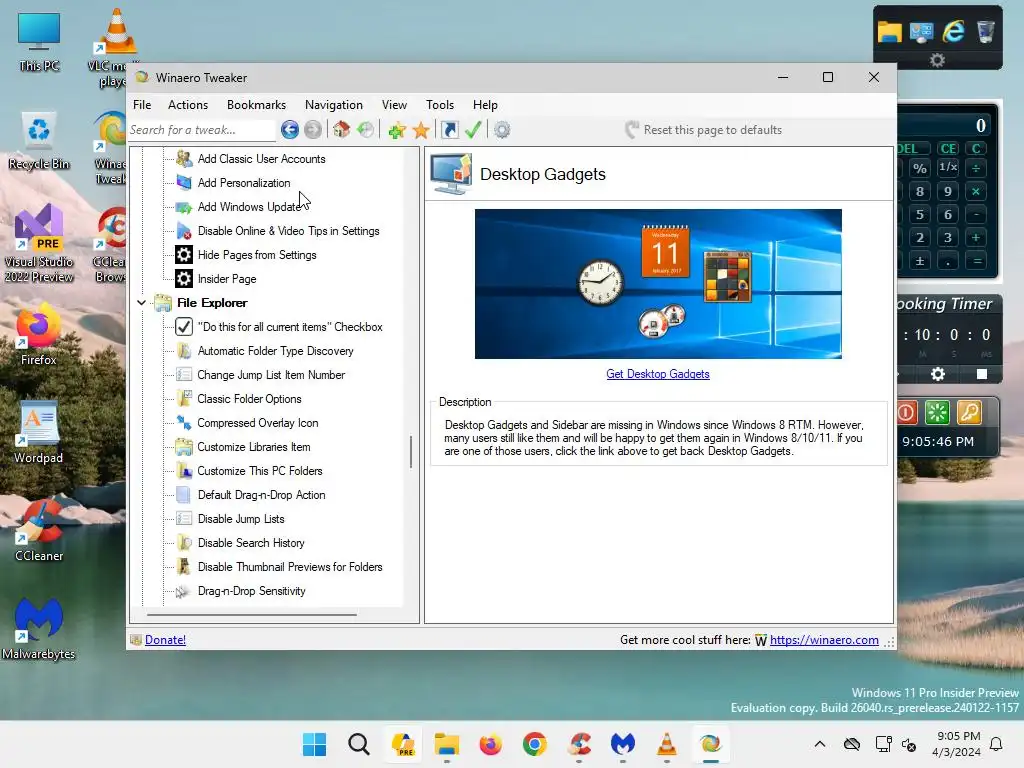Open the Navigation menu
Image resolution: width=1024 pixels, height=768 pixels.
(x=334, y=104)
